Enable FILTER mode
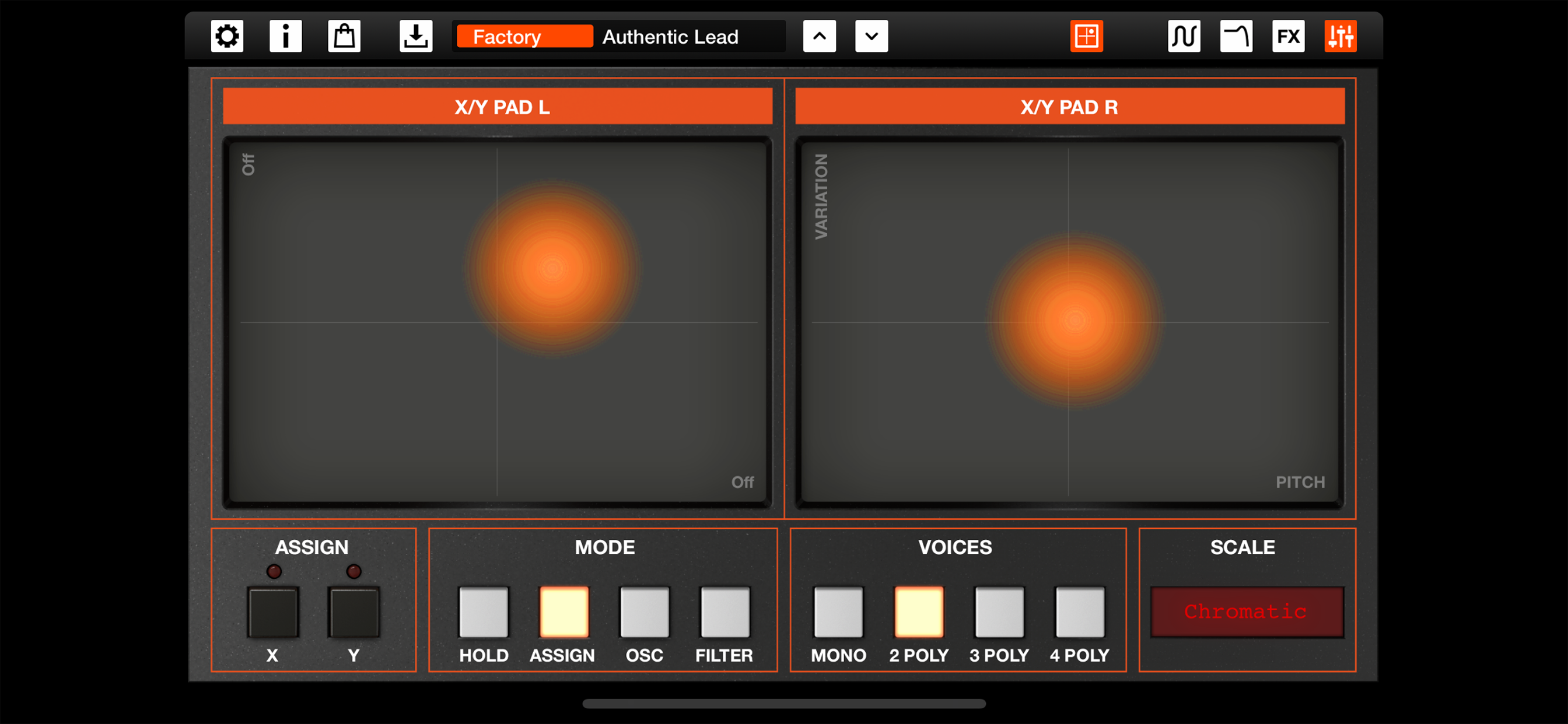Image resolution: width=1568 pixels, height=724 pixels. (725, 612)
